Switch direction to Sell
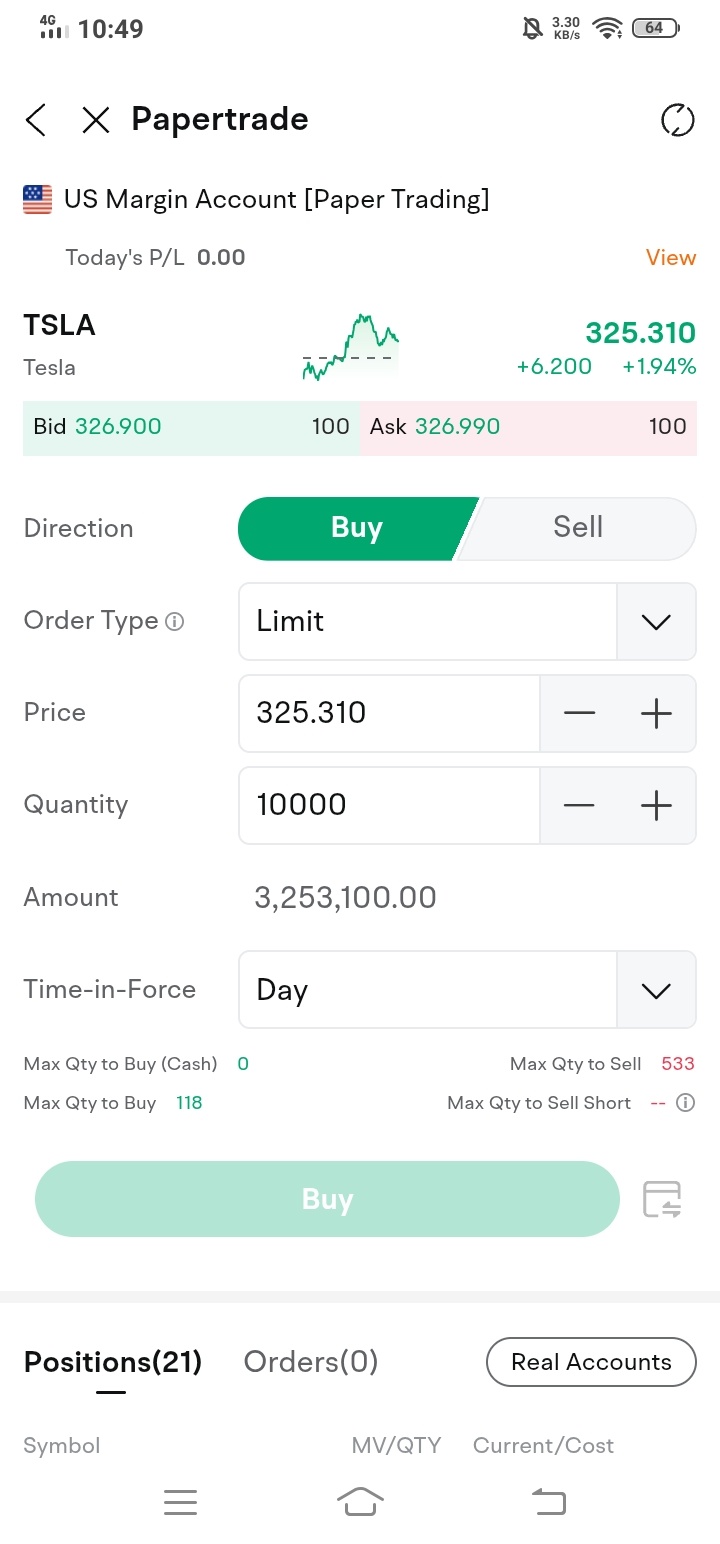 (578, 528)
